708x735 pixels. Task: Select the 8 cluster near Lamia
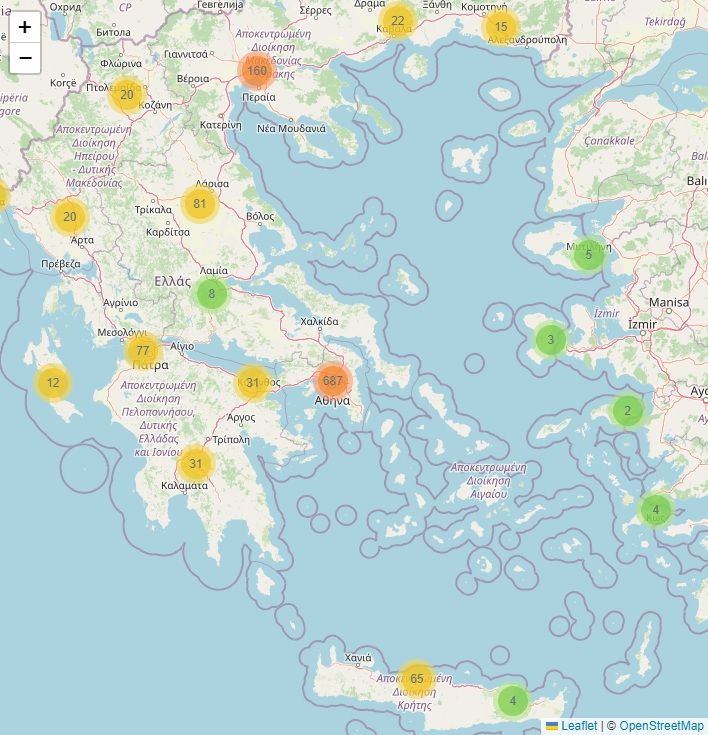point(211,293)
